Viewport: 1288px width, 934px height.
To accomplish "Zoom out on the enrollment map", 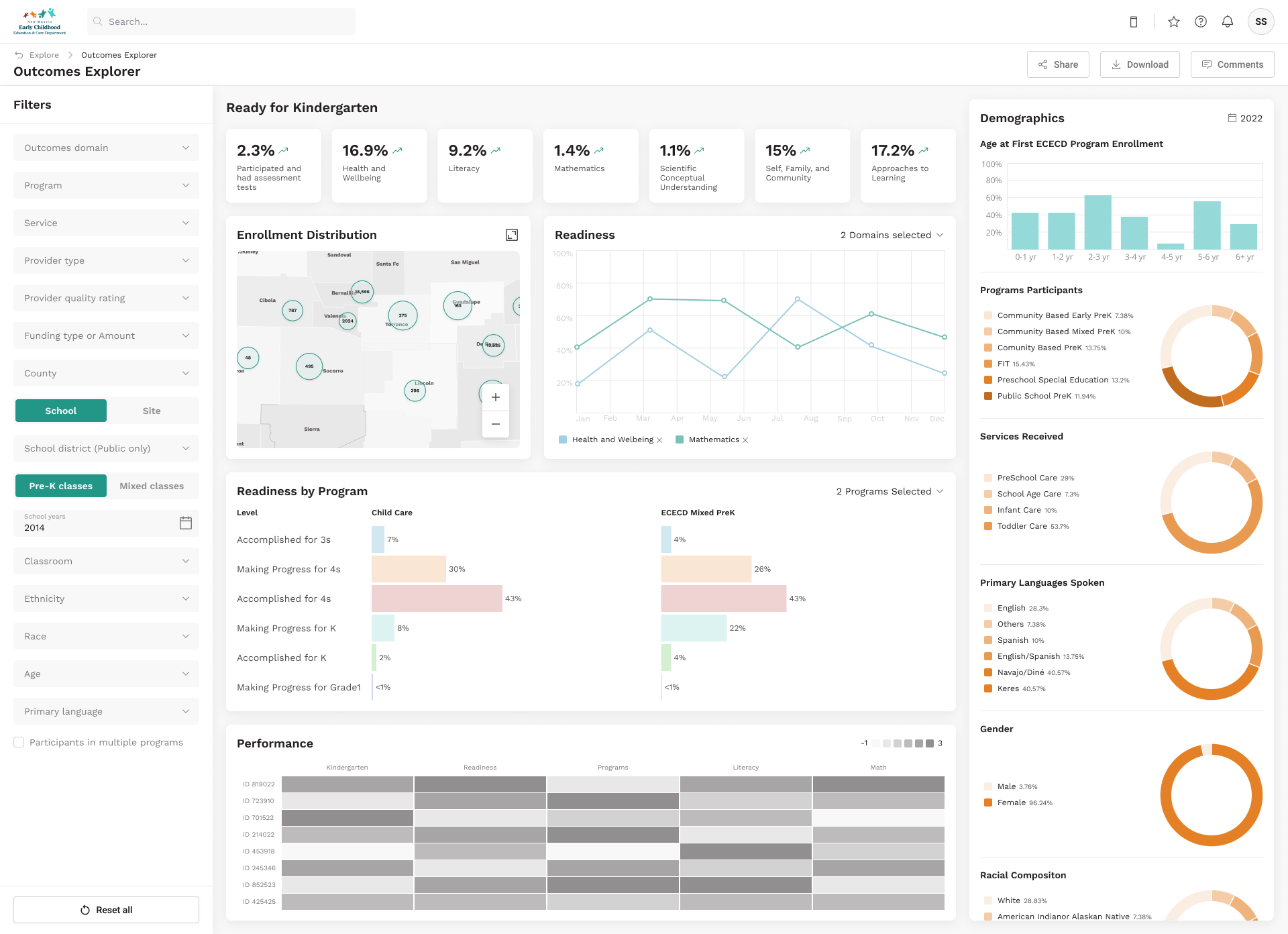I will click(496, 424).
